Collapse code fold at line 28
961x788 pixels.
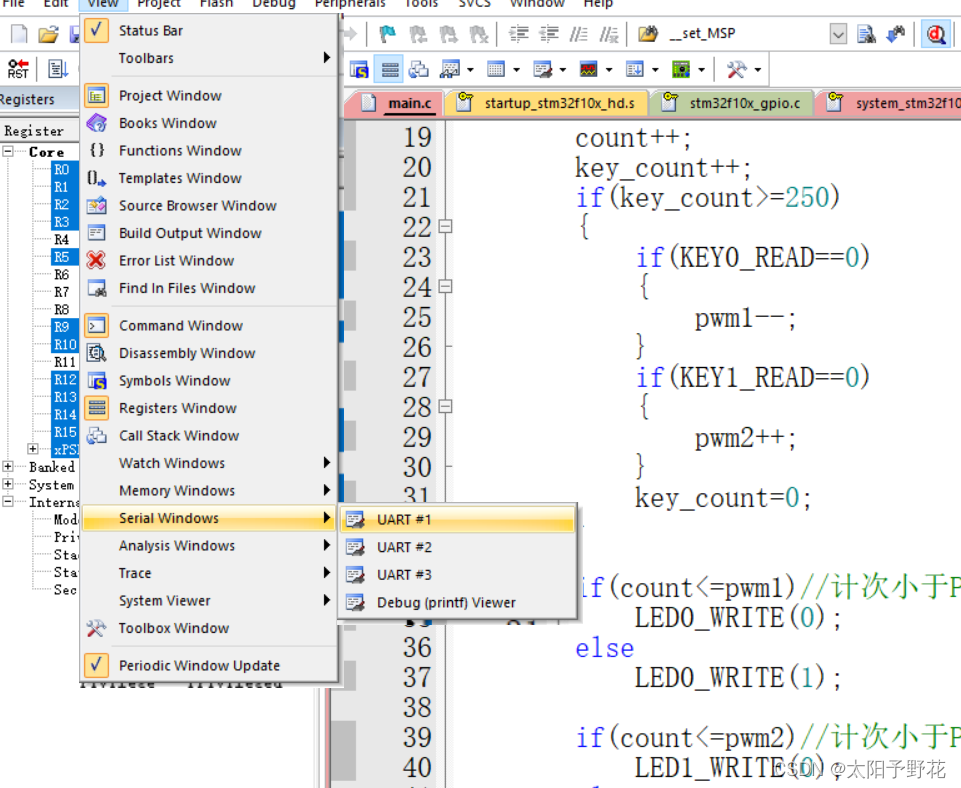click(x=446, y=406)
